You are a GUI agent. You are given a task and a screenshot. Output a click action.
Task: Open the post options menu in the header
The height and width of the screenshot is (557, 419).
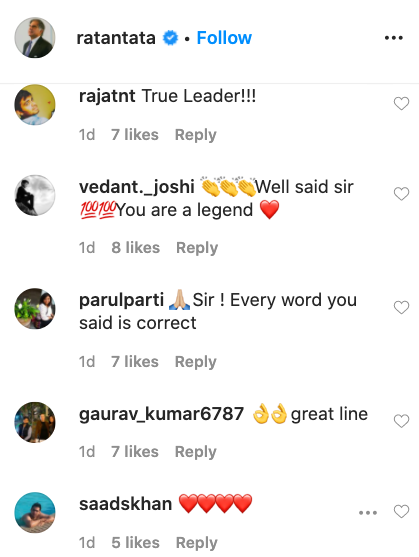tap(393, 38)
